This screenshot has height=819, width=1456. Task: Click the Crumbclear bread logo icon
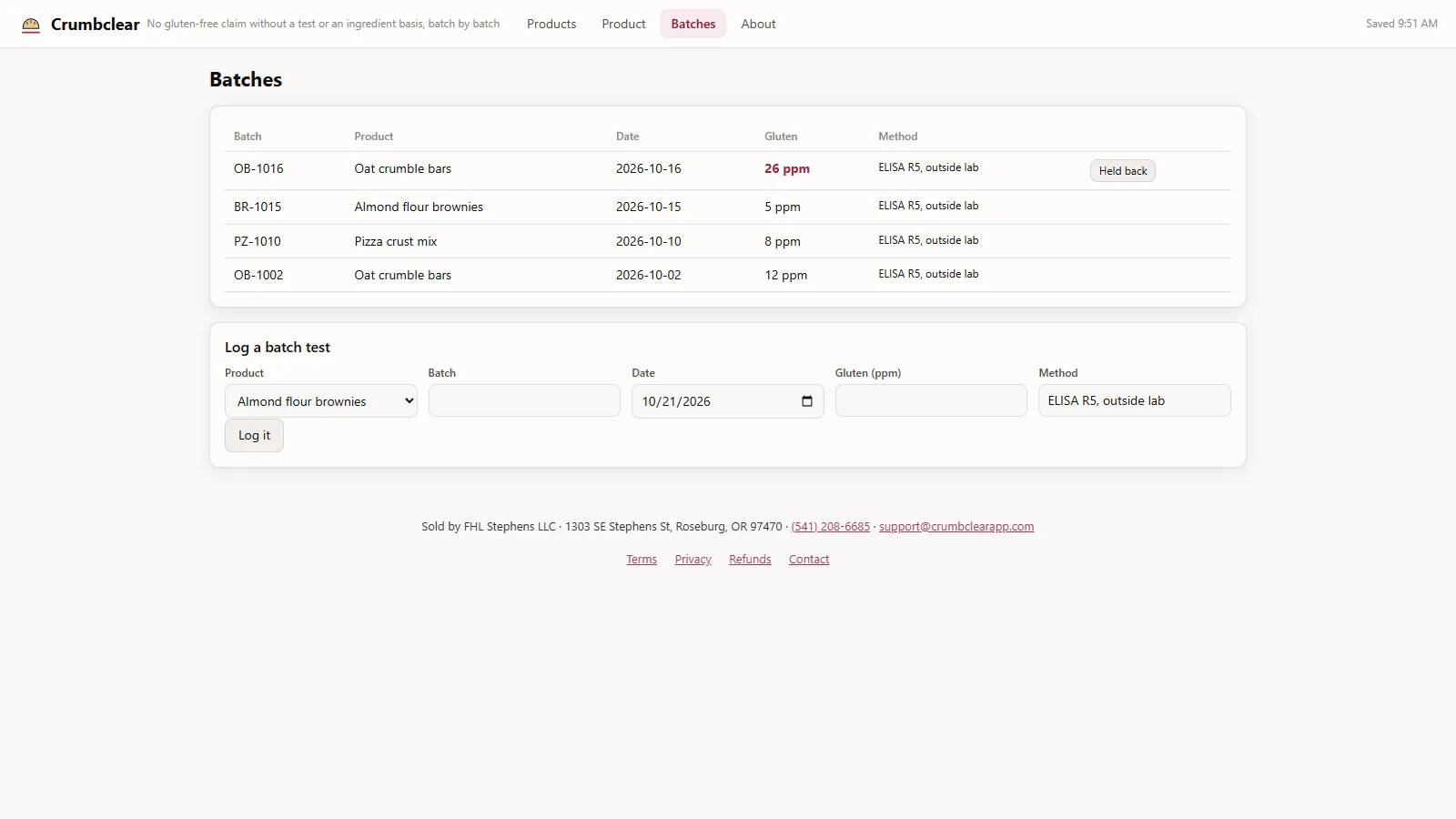pos(31,25)
